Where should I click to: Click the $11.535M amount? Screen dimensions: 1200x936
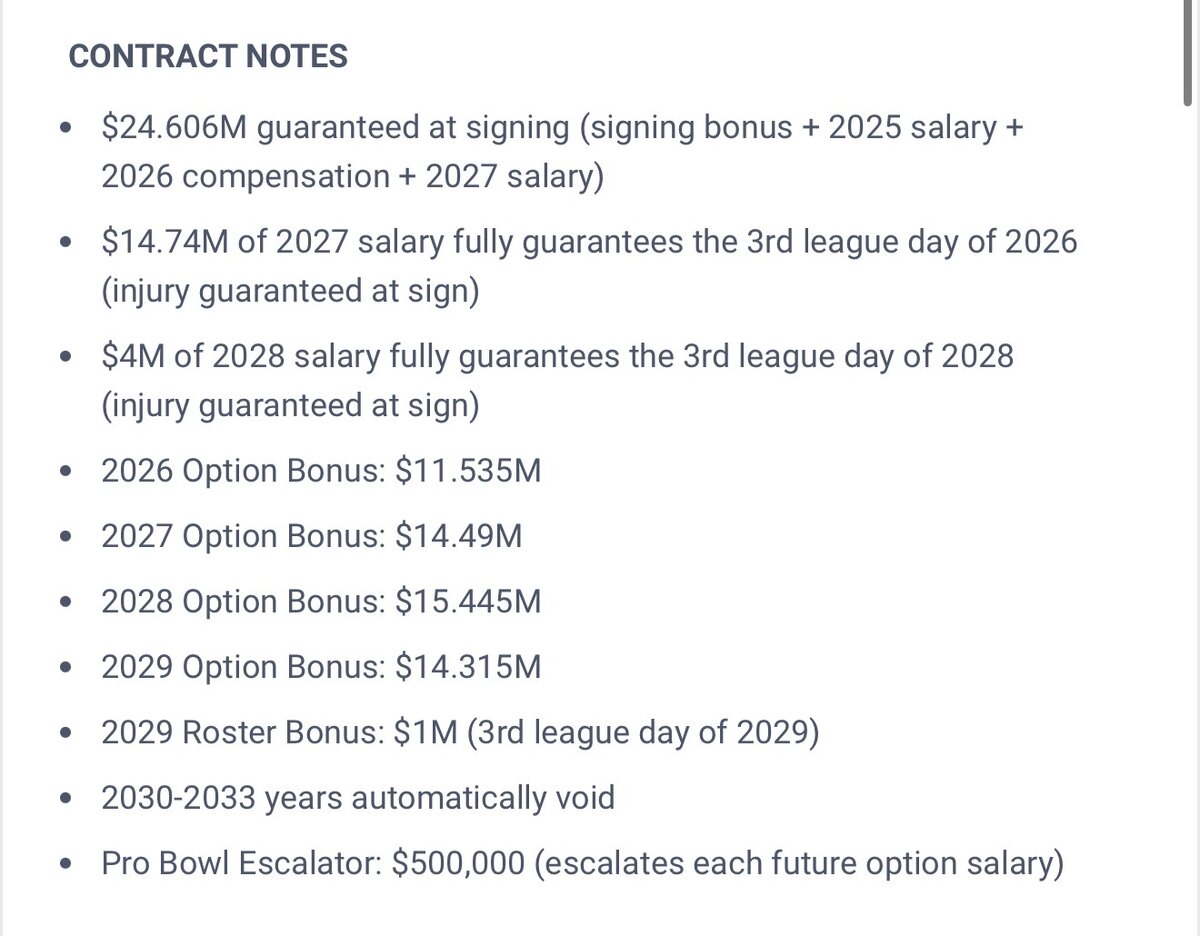click(x=468, y=470)
